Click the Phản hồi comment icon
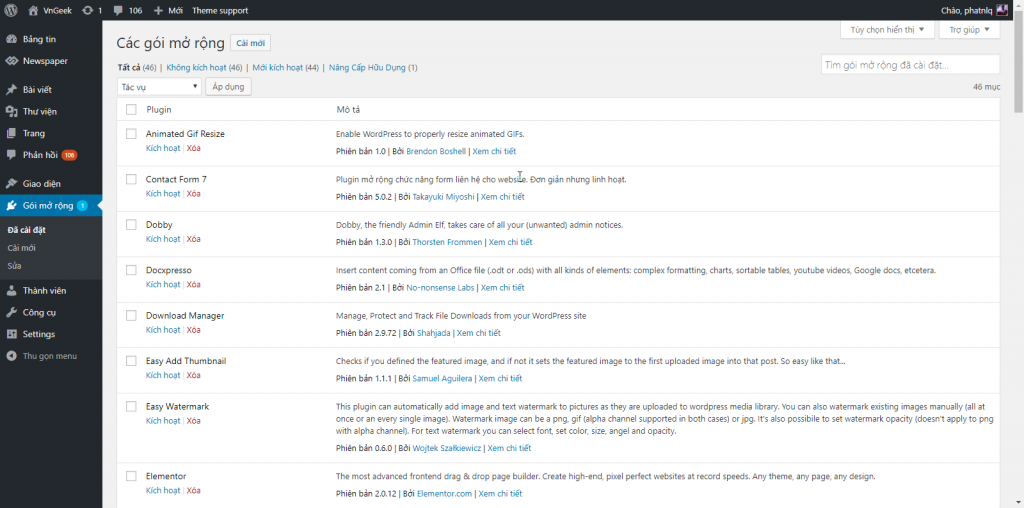1024x508 pixels. [11, 155]
